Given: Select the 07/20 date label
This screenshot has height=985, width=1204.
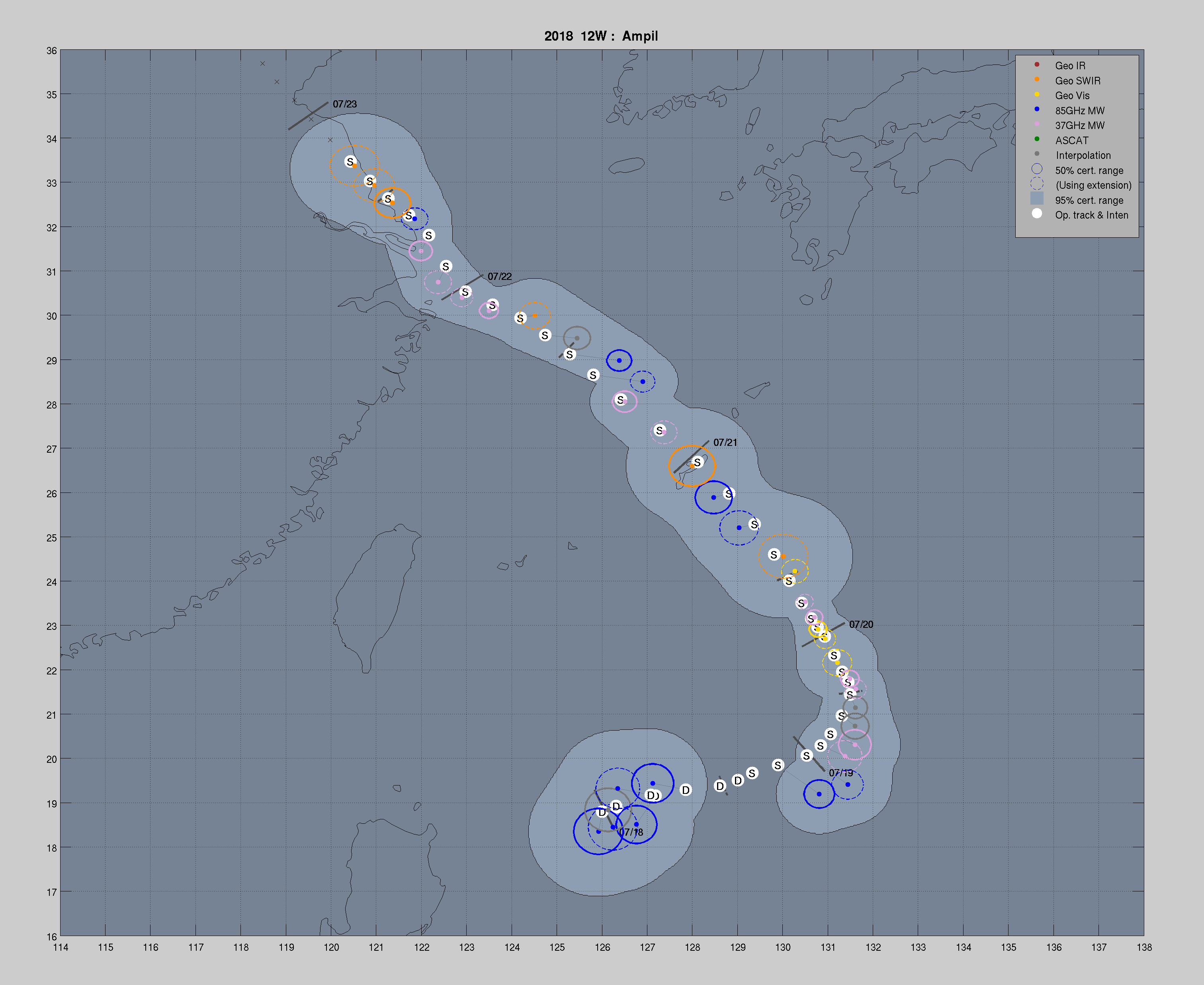Looking at the screenshot, I should 861,625.
